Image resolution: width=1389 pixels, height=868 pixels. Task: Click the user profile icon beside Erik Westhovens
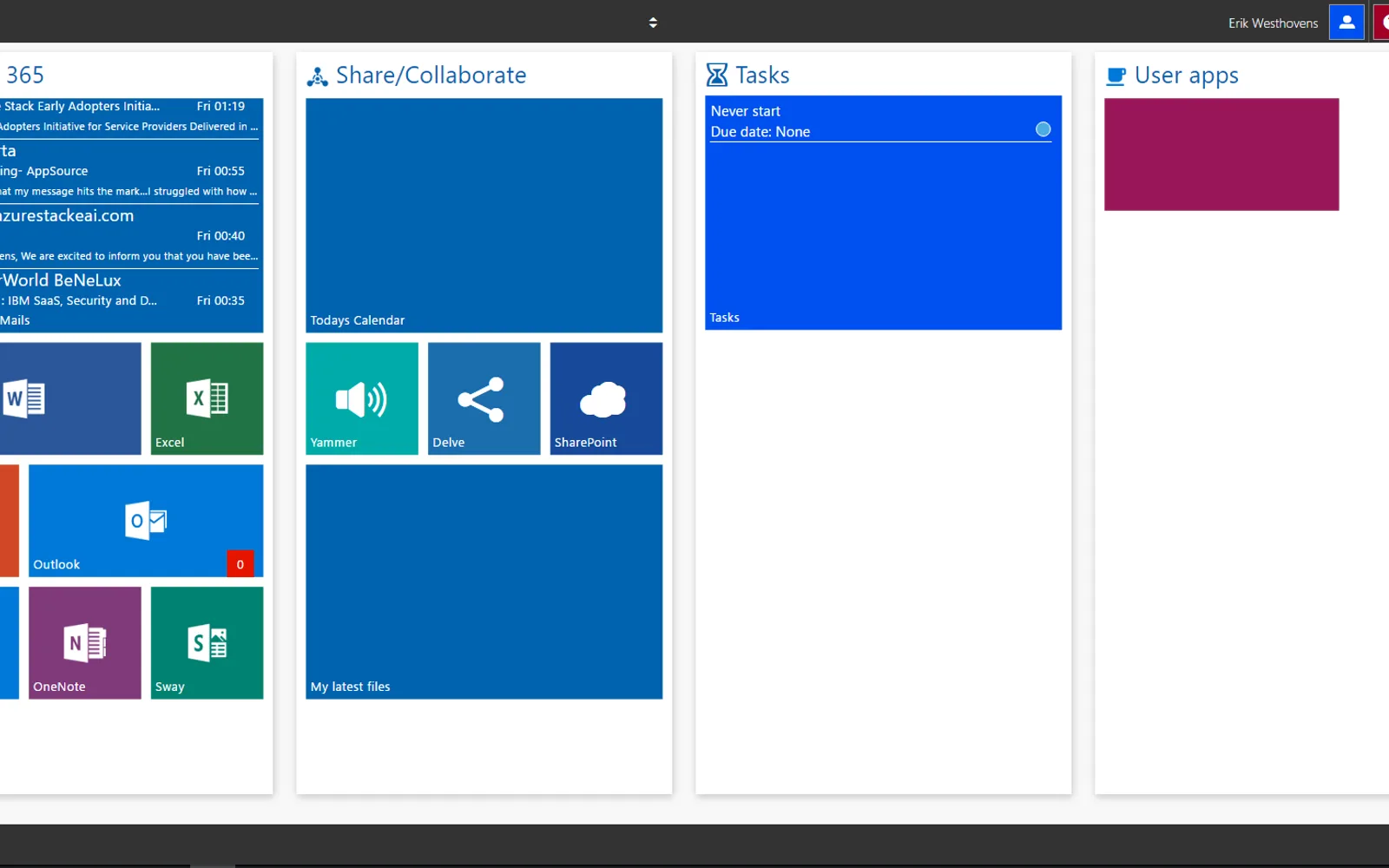click(x=1346, y=23)
